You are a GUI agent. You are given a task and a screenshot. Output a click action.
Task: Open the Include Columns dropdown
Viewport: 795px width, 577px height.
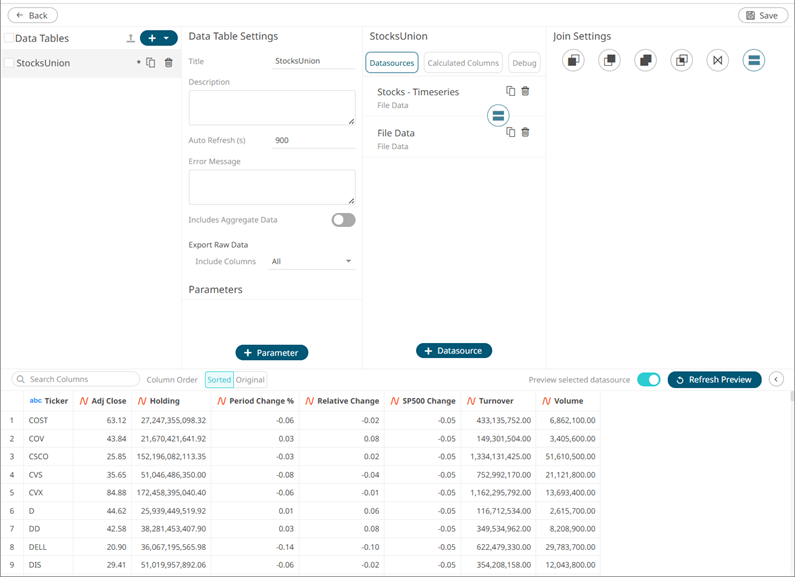[311, 262]
